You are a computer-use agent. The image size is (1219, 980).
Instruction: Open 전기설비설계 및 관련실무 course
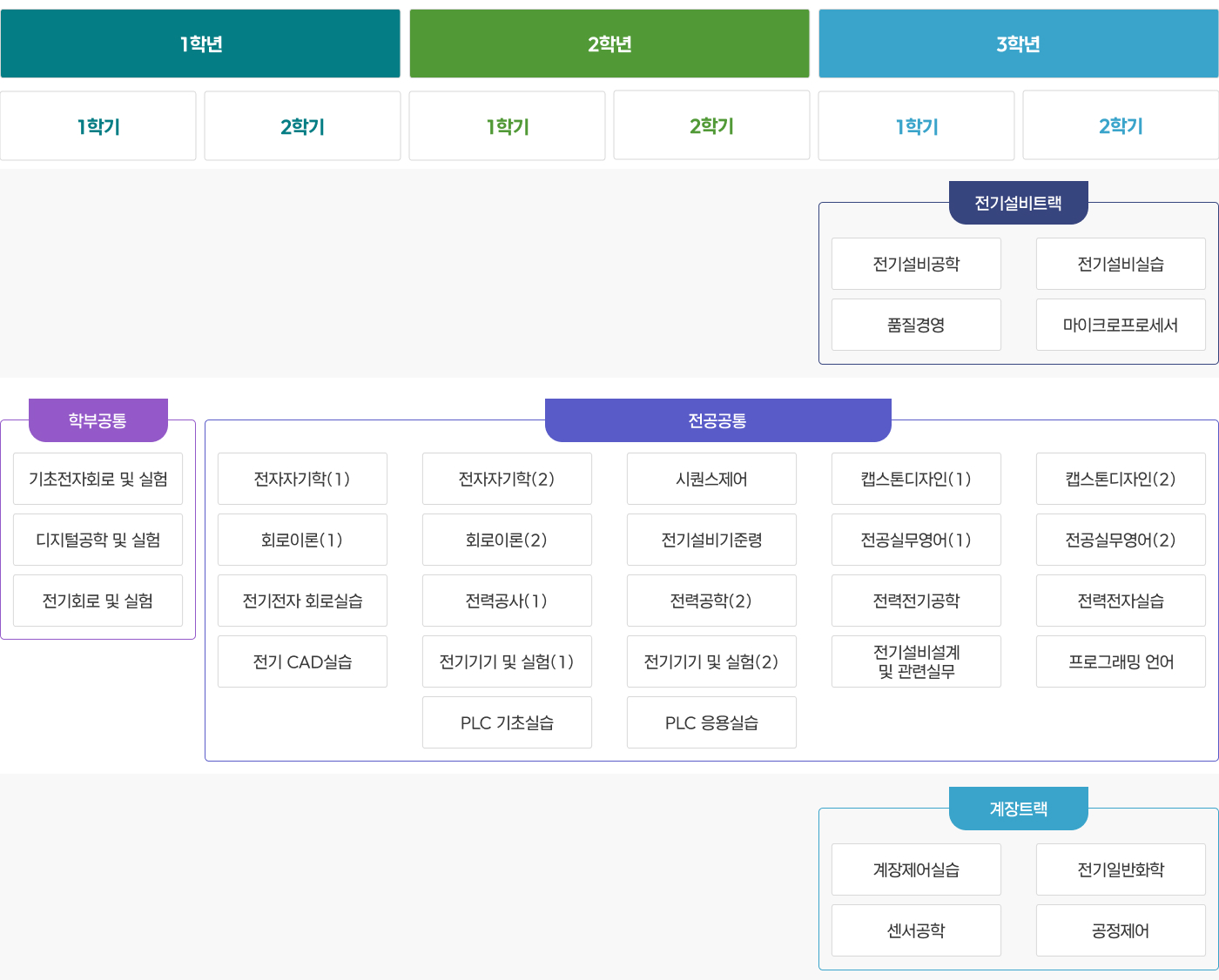(x=916, y=661)
